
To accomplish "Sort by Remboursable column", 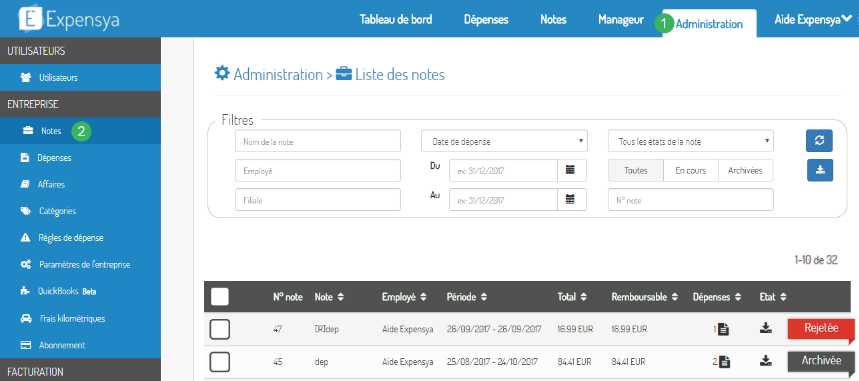I will pos(644,297).
